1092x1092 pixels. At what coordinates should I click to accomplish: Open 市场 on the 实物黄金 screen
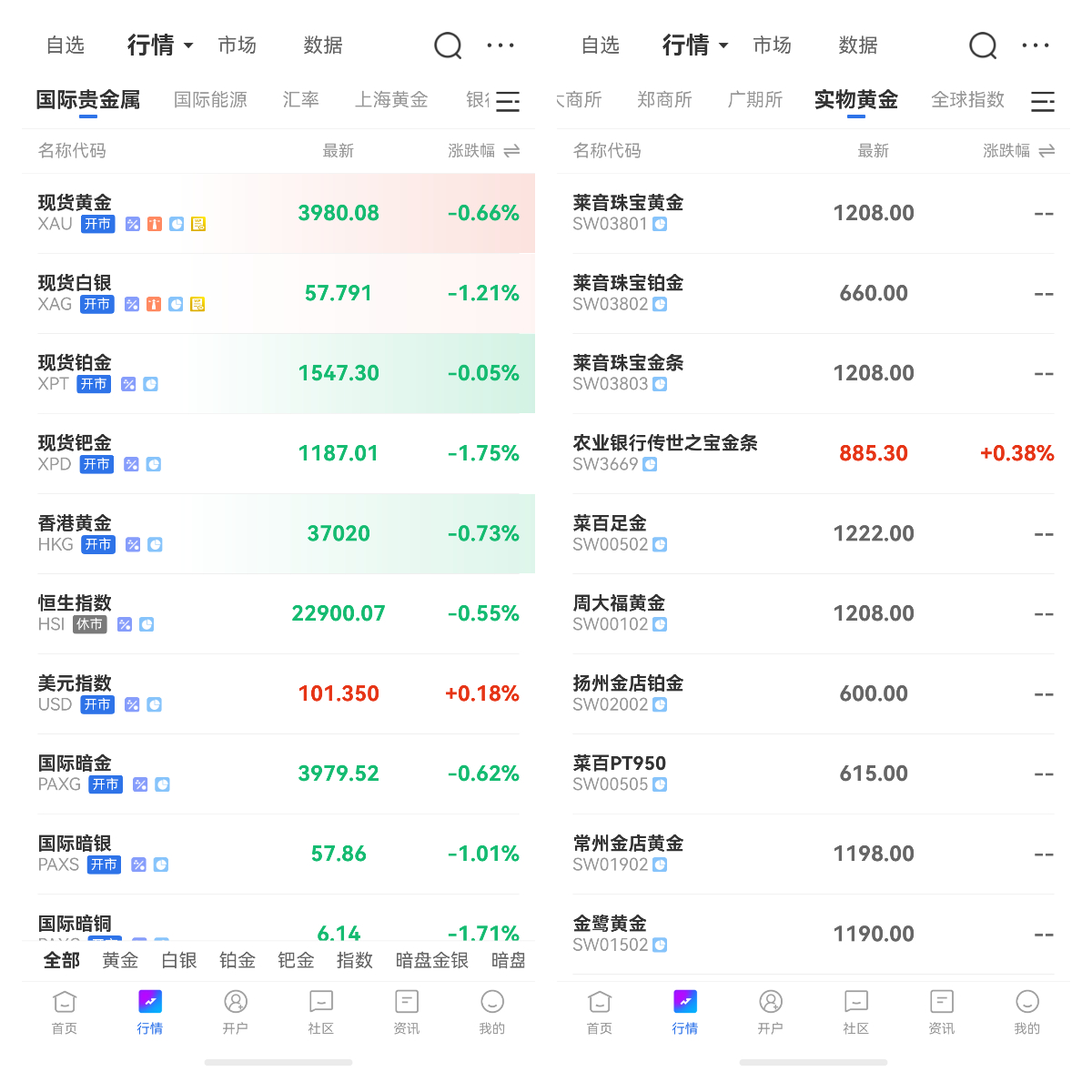pyautogui.click(x=773, y=45)
